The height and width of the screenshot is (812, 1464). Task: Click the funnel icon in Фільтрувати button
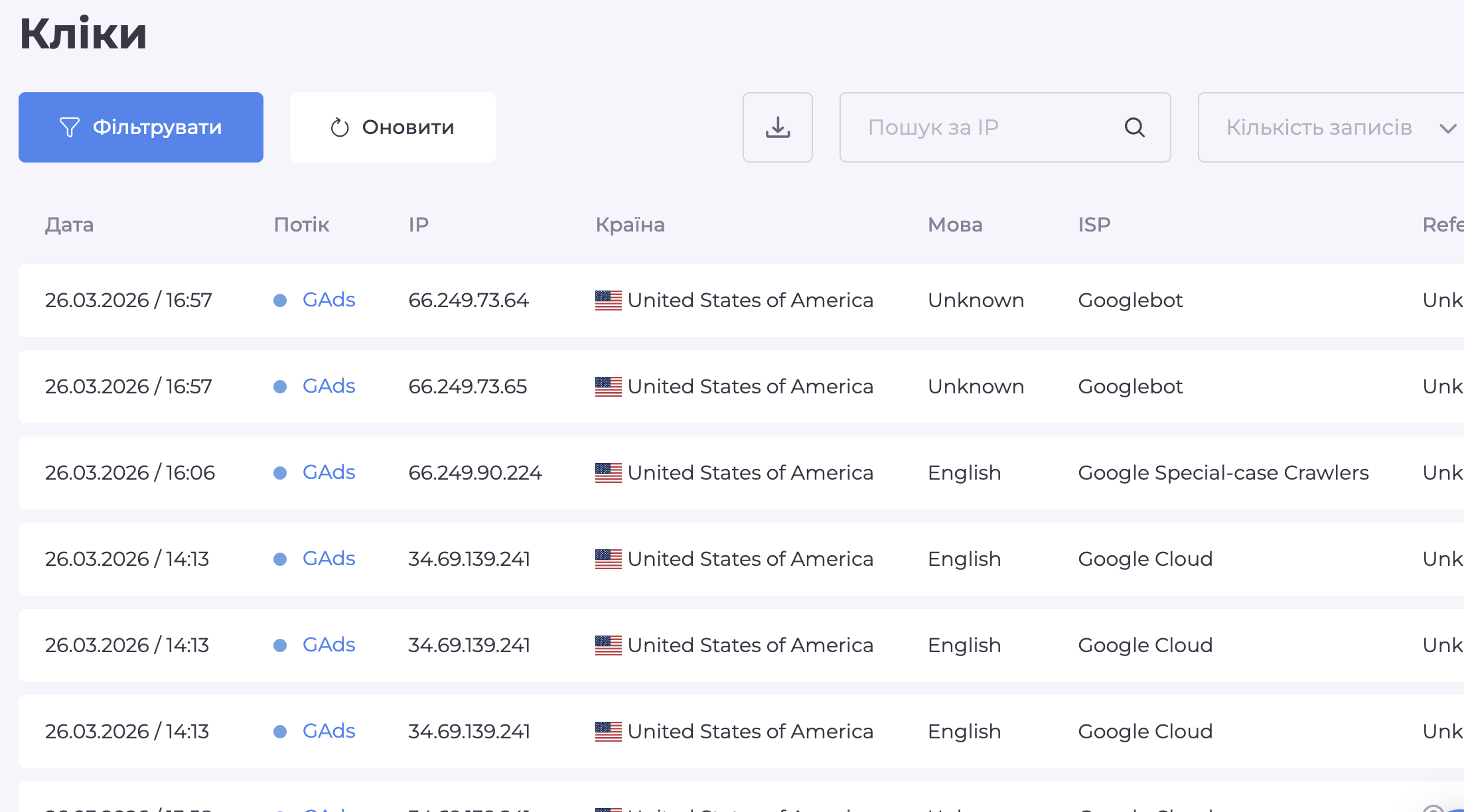69,127
